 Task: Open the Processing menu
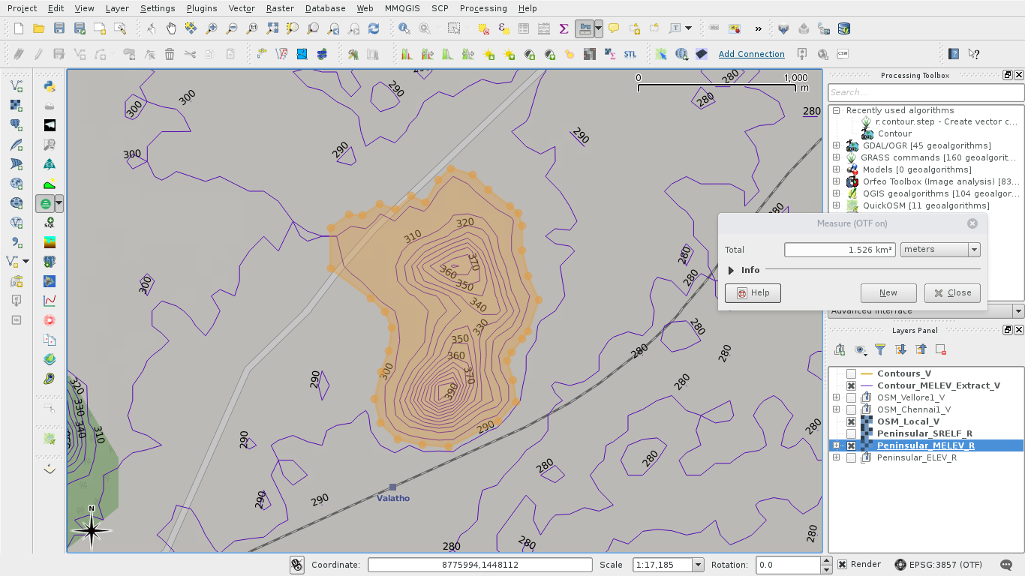(x=483, y=8)
